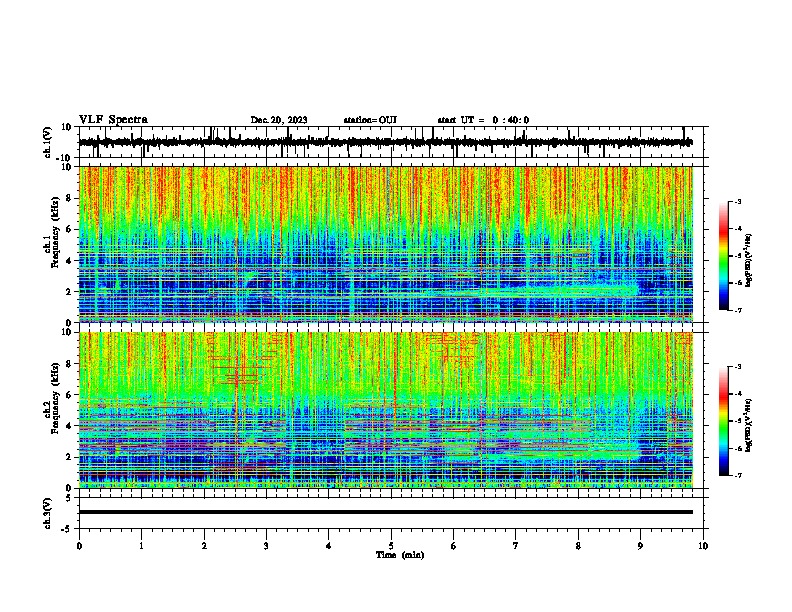Click the time axis tick label "7"
This screenshot has height=612, width=792.
516,545
